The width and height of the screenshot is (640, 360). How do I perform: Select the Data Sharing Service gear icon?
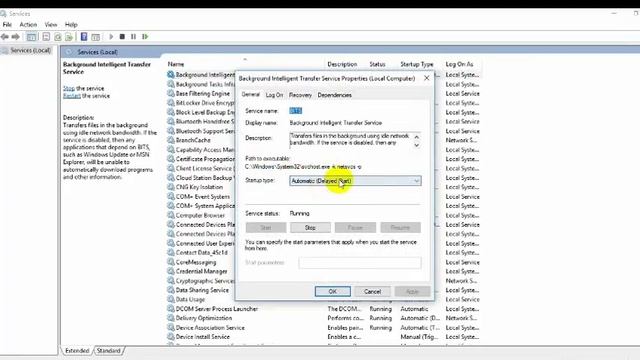(171, 290)
